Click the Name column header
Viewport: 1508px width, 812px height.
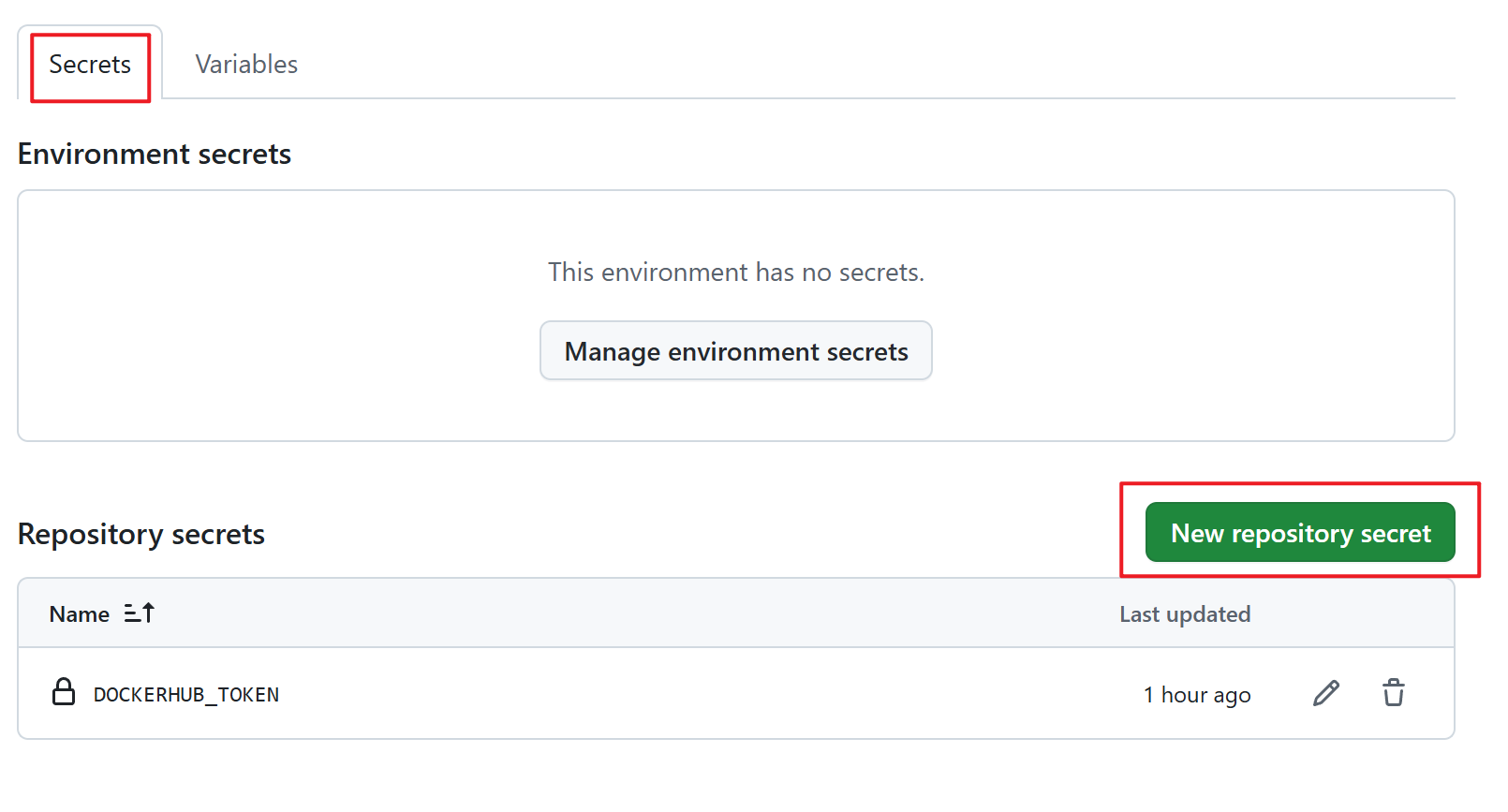80,614
